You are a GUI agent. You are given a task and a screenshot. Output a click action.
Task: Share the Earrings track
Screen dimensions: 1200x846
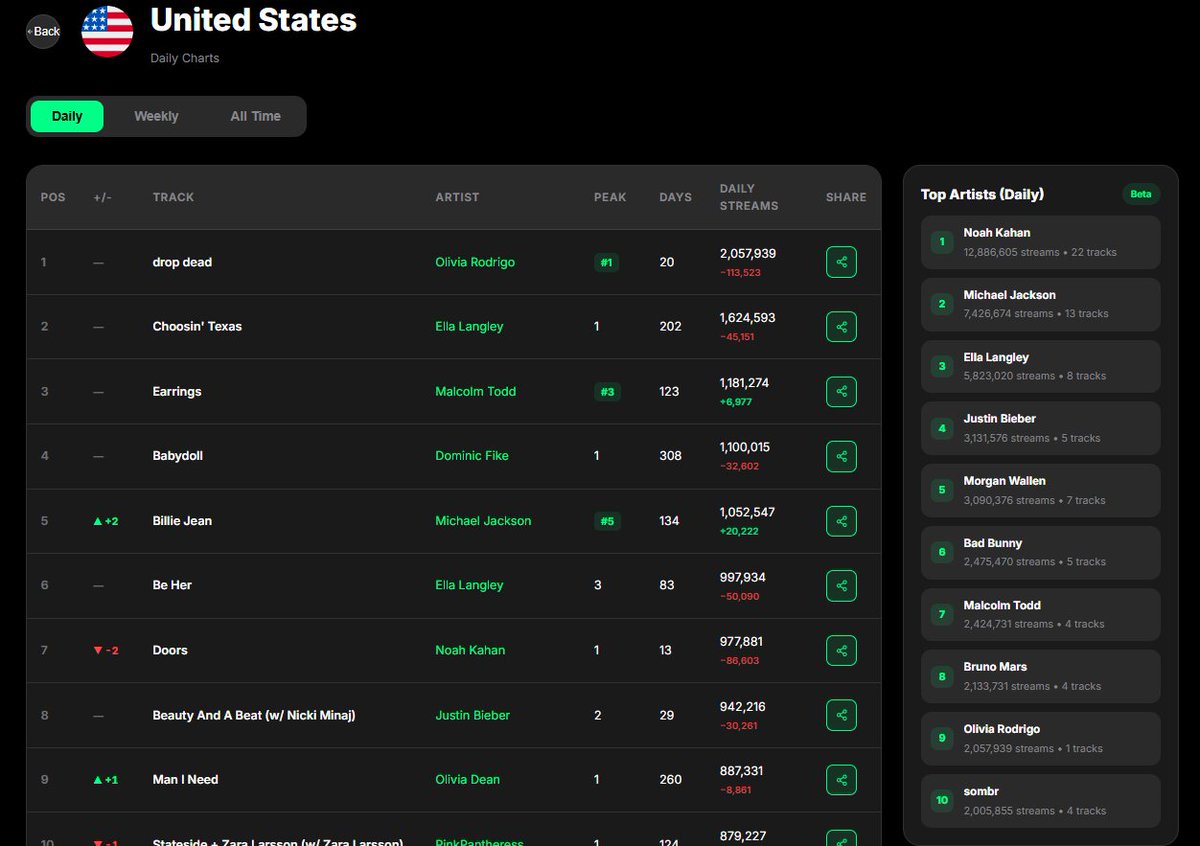click(x=841, y=391)
